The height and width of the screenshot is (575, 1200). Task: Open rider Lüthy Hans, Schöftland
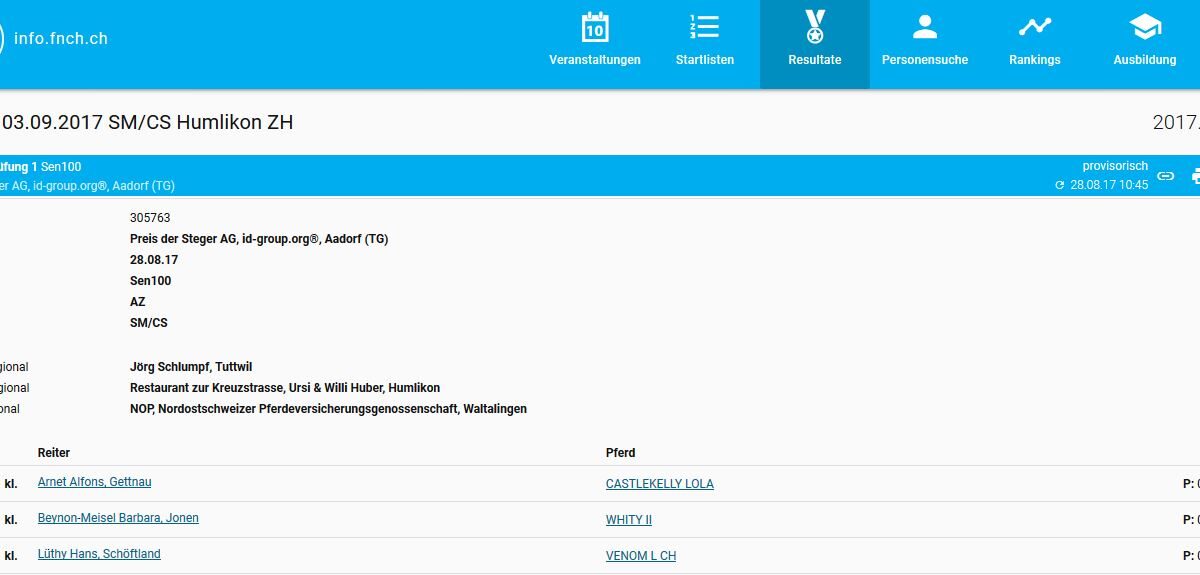(x=99, y=554)
